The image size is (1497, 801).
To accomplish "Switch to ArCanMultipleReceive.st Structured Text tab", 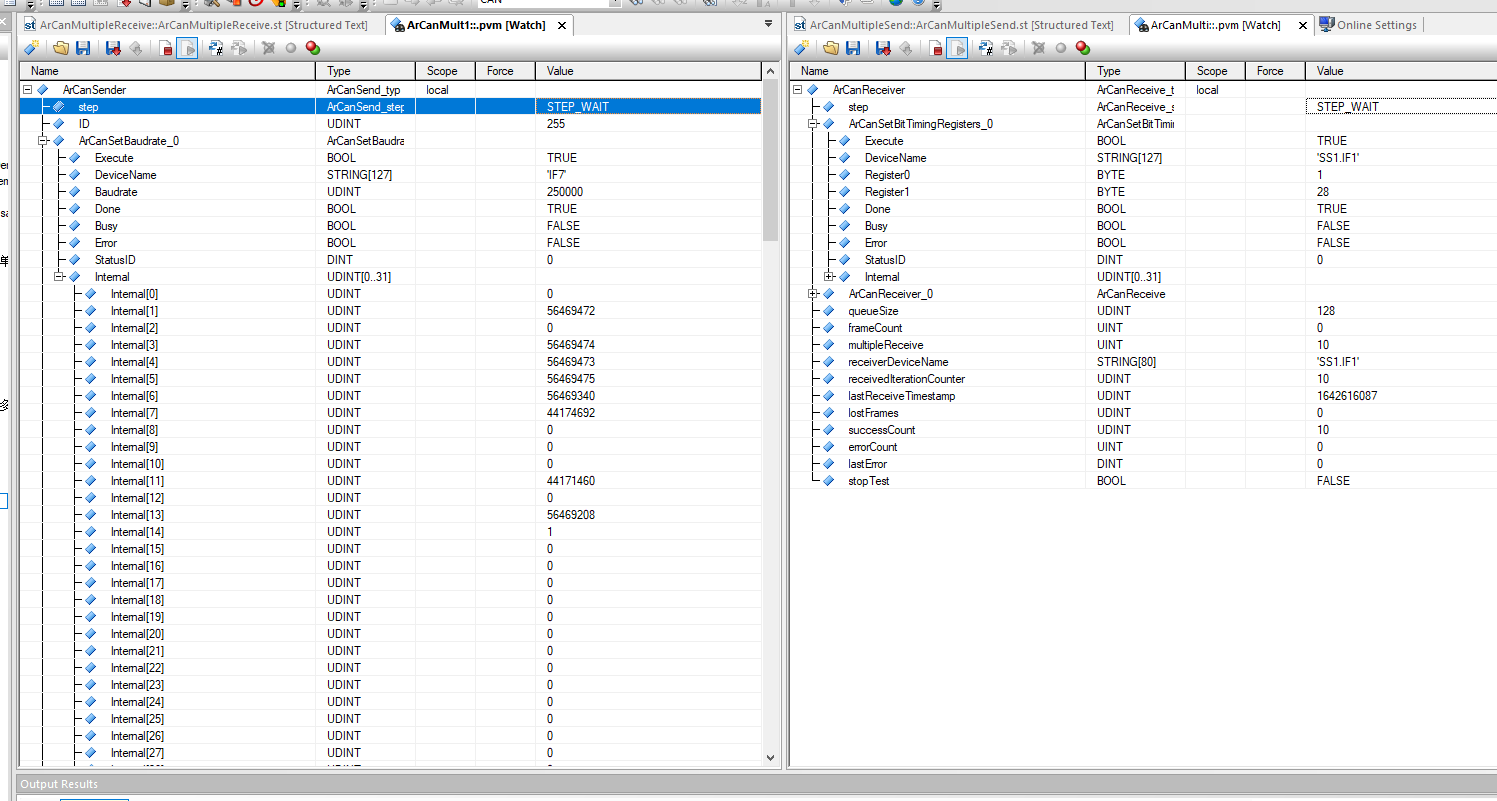I will point(195,25).
